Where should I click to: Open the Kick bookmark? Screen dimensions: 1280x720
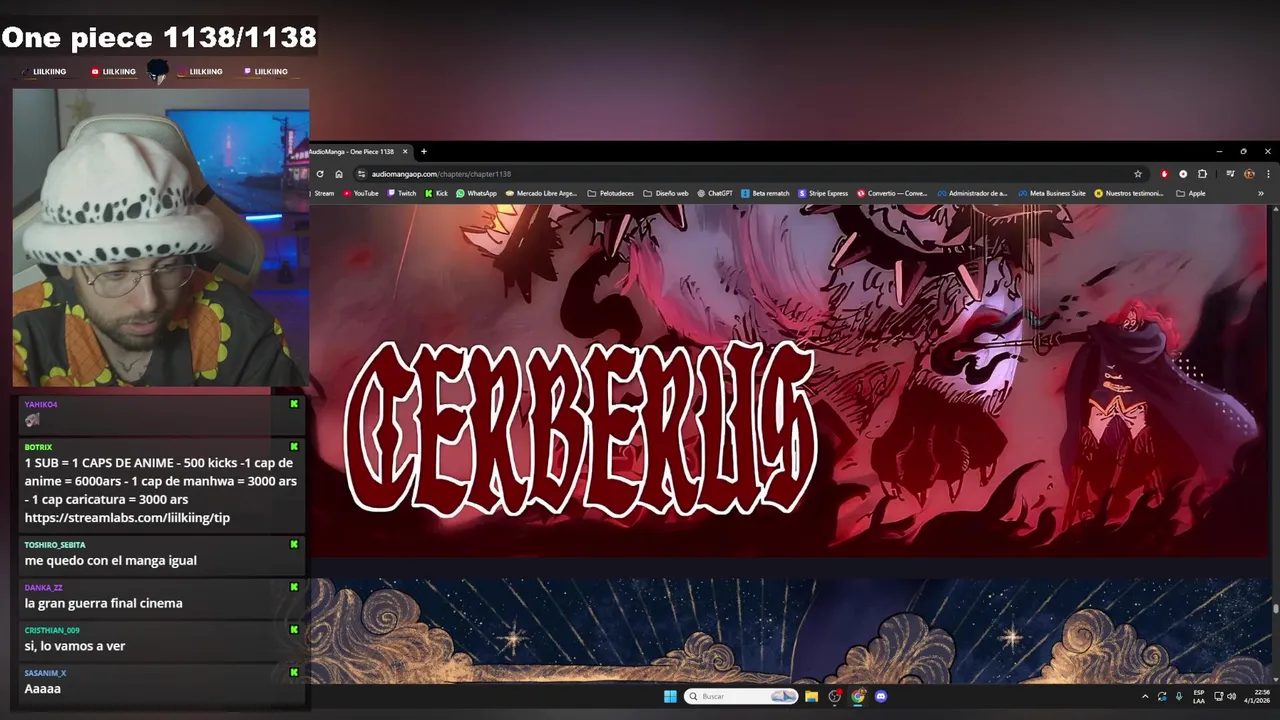436,193
